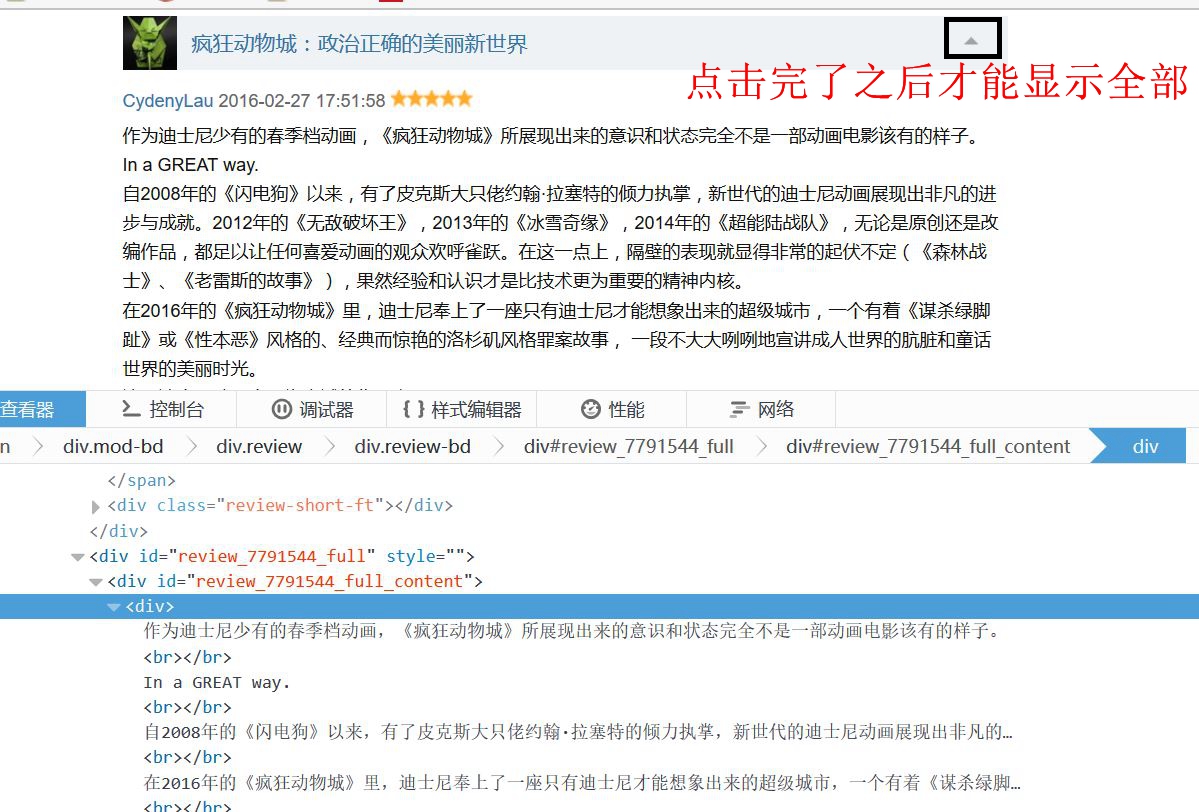Collapse the review with the up arrow
Image resolution: width=1199 pixels, height=812 pixels.
click(x=971, y=41)
